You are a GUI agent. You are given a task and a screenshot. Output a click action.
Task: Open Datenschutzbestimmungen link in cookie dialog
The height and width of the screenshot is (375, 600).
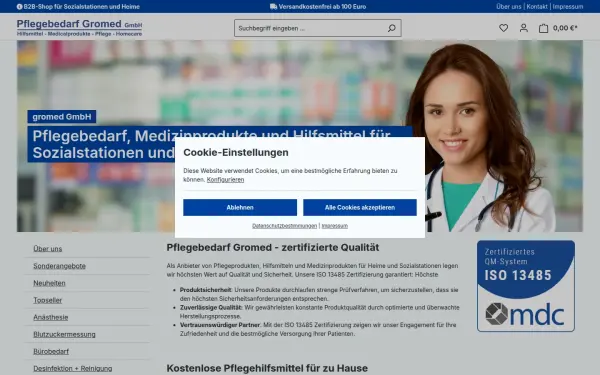(x=284, y=226)
